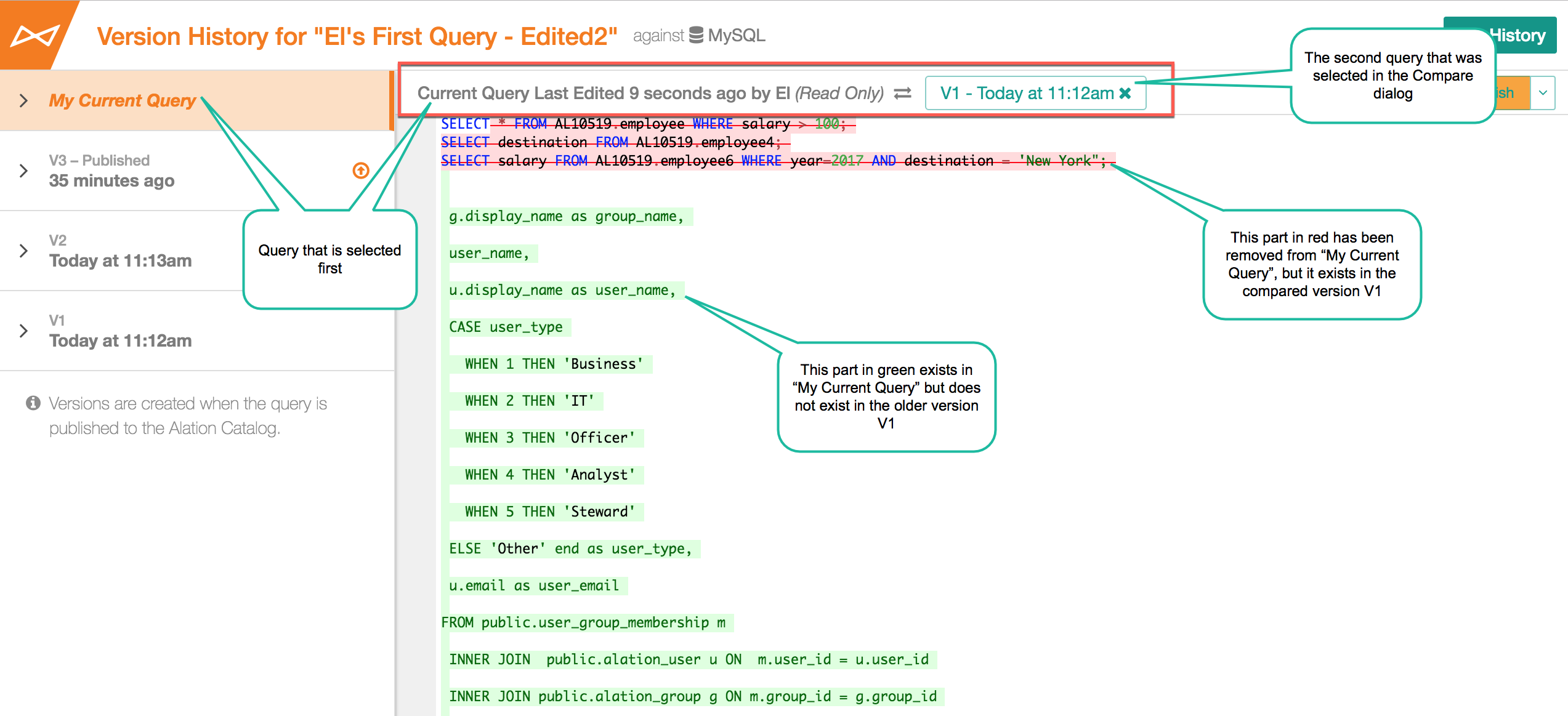Expand the V1 version chevron

click(x=23, y=331)
